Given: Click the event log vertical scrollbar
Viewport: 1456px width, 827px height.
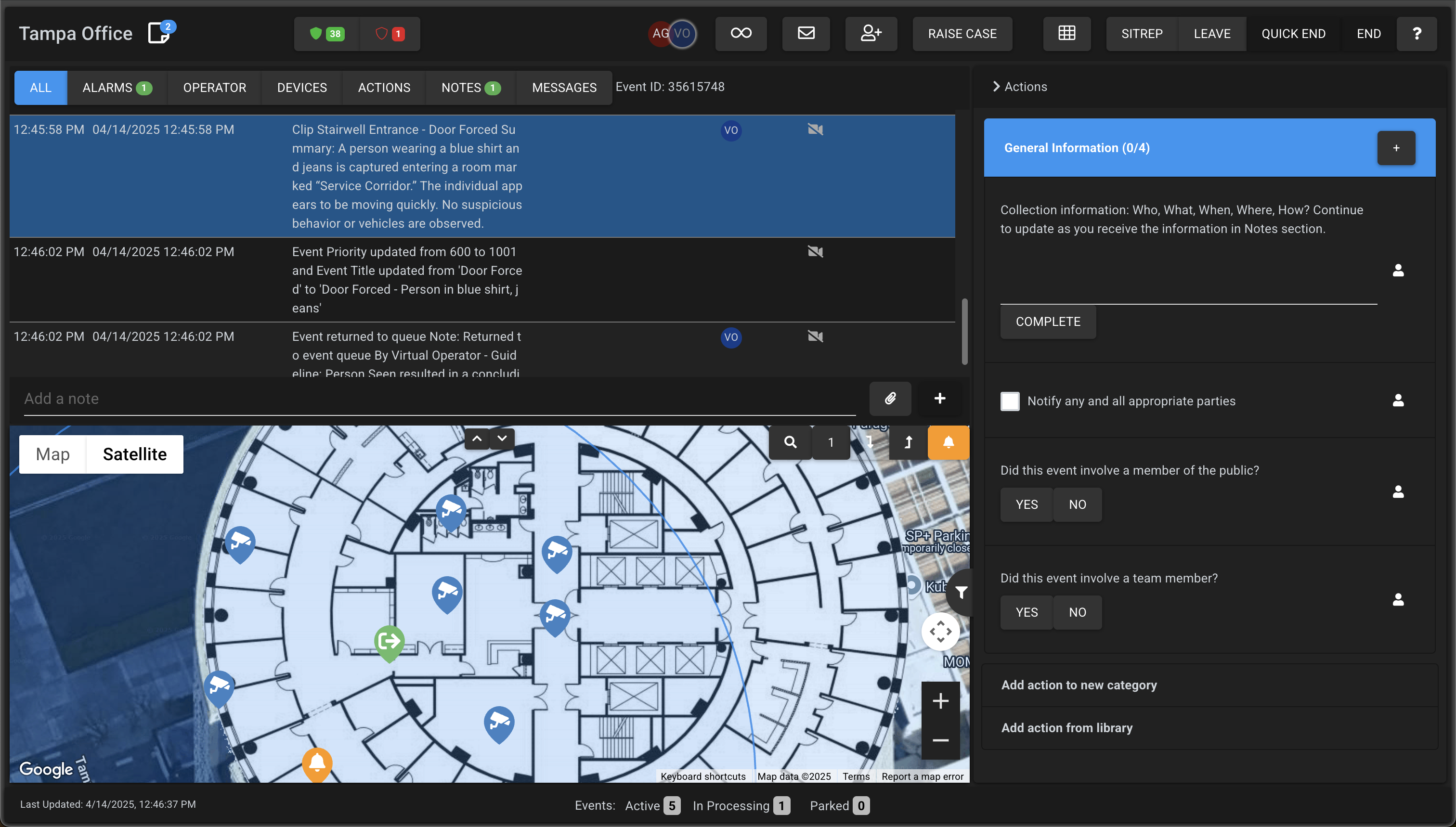Looking at the screenshot, I should point(964,332).
